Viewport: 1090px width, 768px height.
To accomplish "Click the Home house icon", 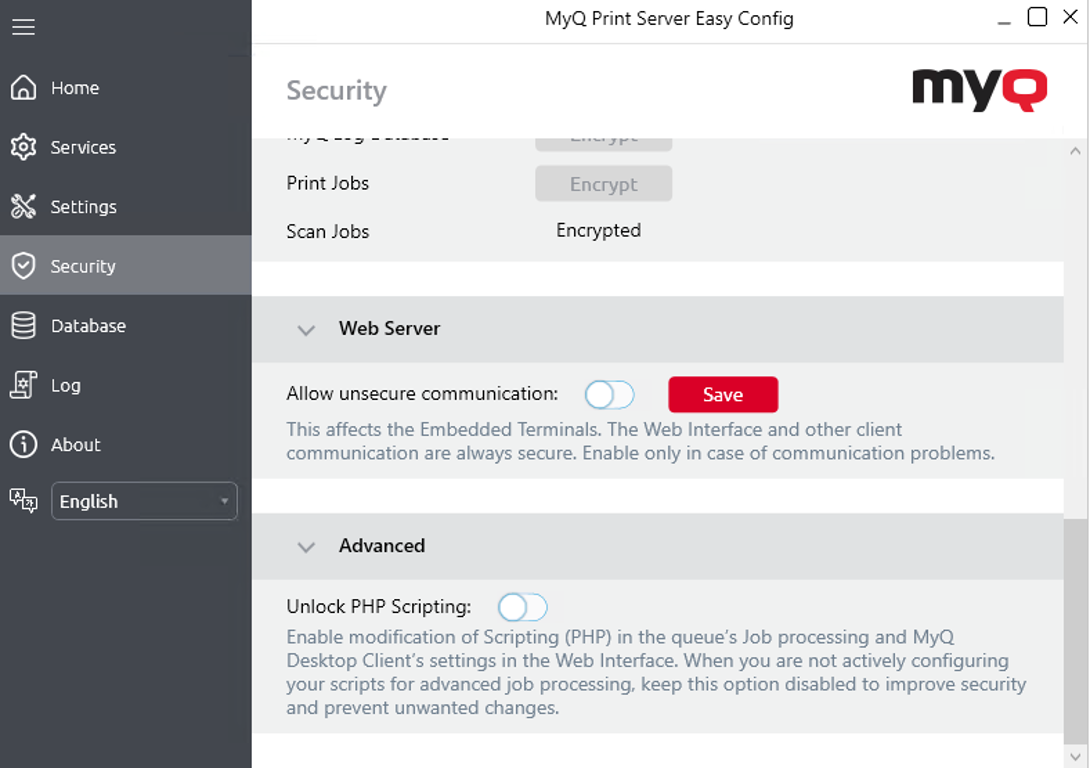I will (x=24, y=88).
